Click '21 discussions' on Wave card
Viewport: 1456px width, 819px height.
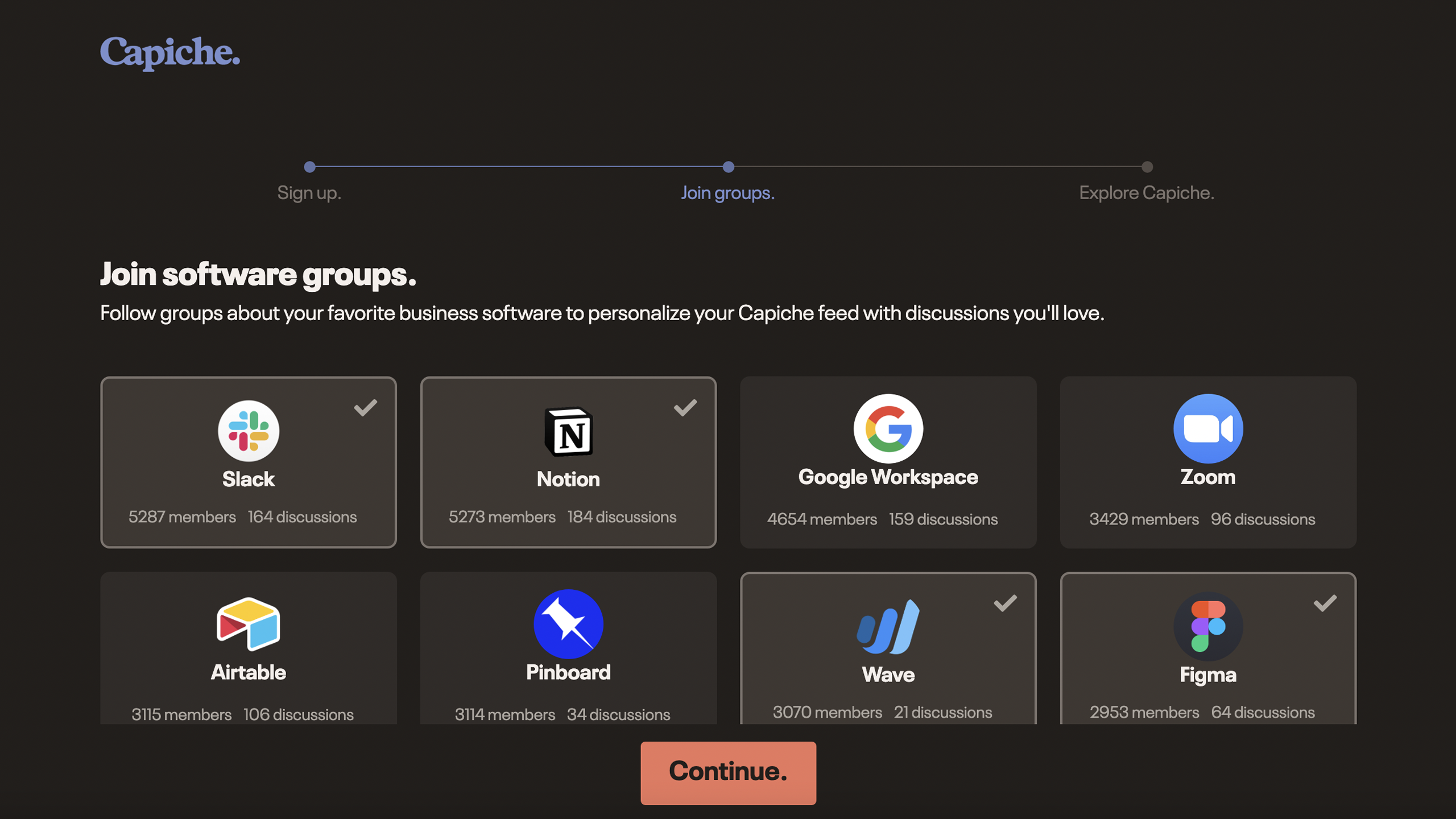click(942, 712)
